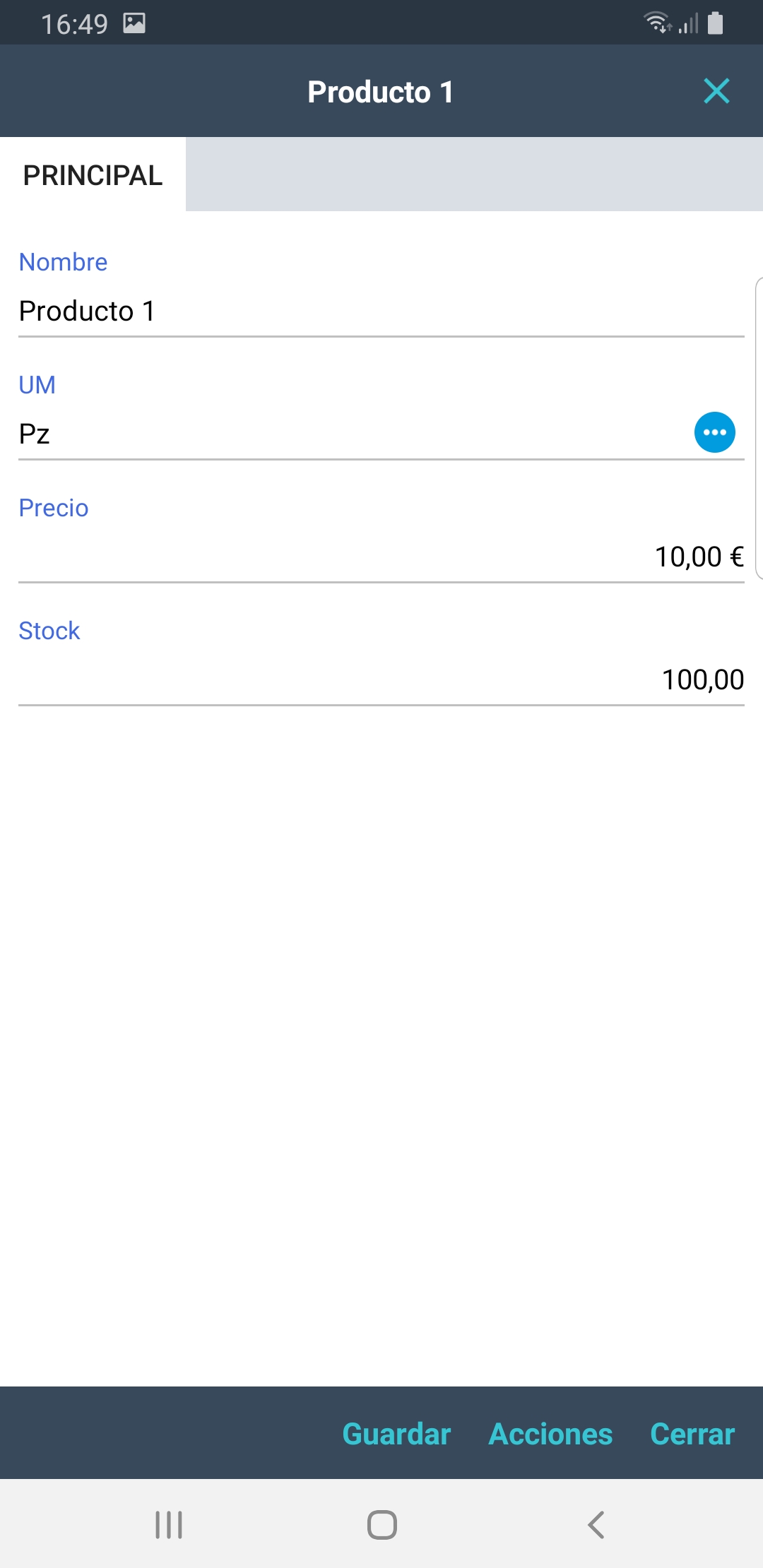Edit the Nombre field containing Producto 1
763x1568 pixels.
(381, 311)
